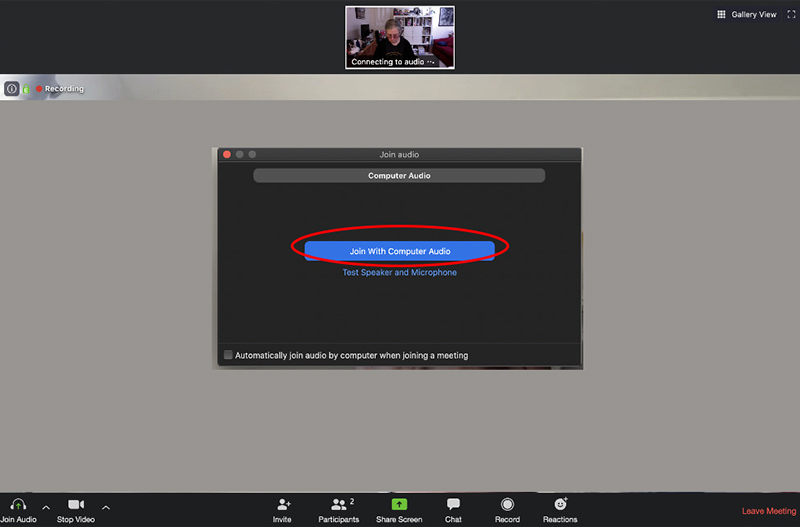The image size is (800, 527).
Task: Open Invite from the meeting toolbar
Action: (x=283, y=510)
